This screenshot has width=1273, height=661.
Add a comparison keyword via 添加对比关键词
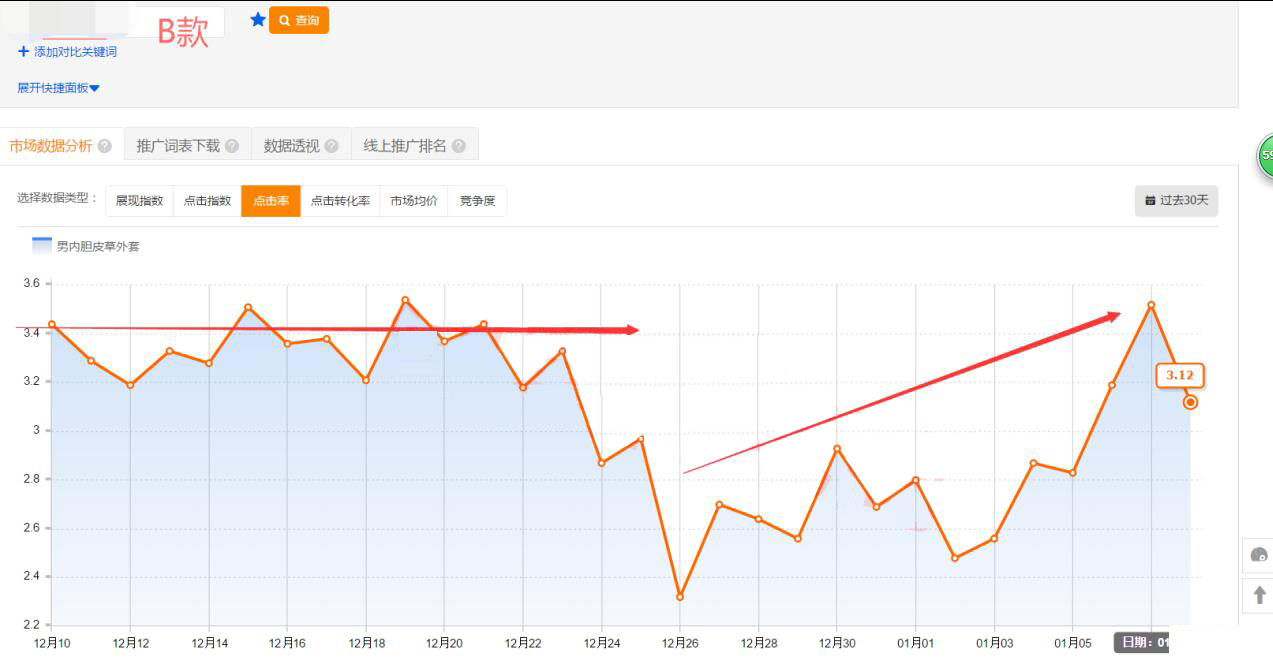(x=67, y=51)
